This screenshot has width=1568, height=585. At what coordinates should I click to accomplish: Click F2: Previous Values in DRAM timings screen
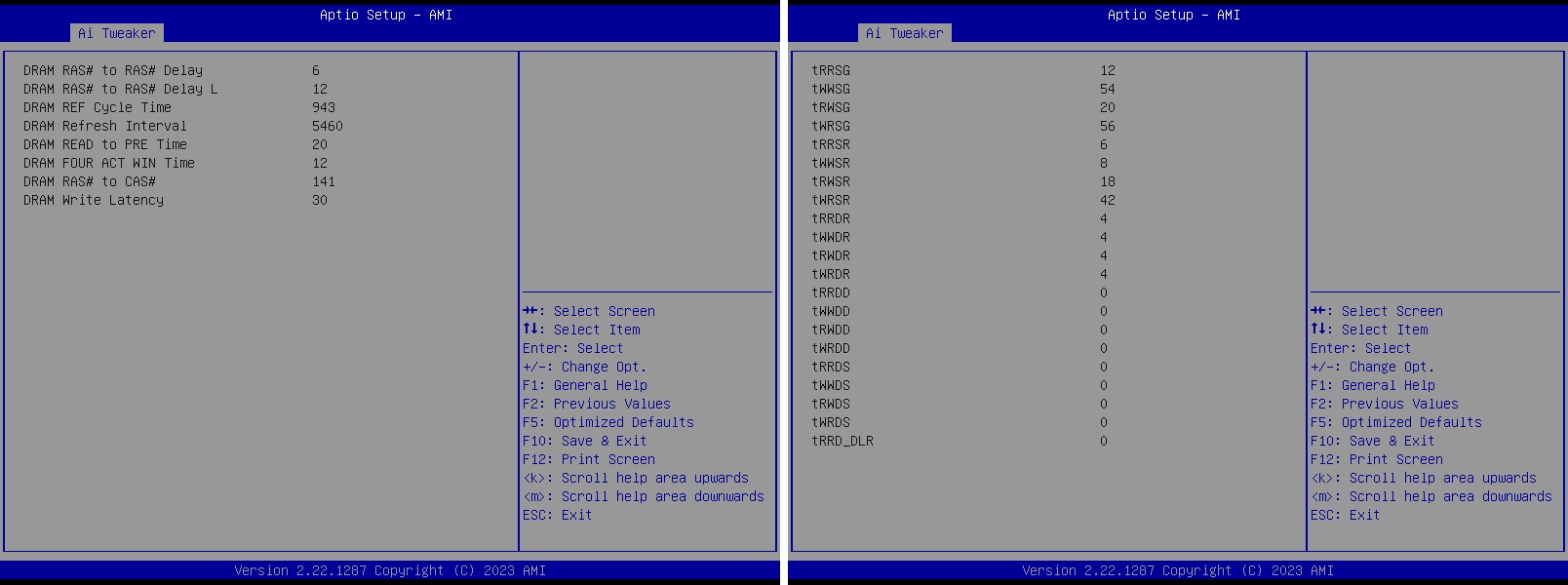tap(597, 404)
